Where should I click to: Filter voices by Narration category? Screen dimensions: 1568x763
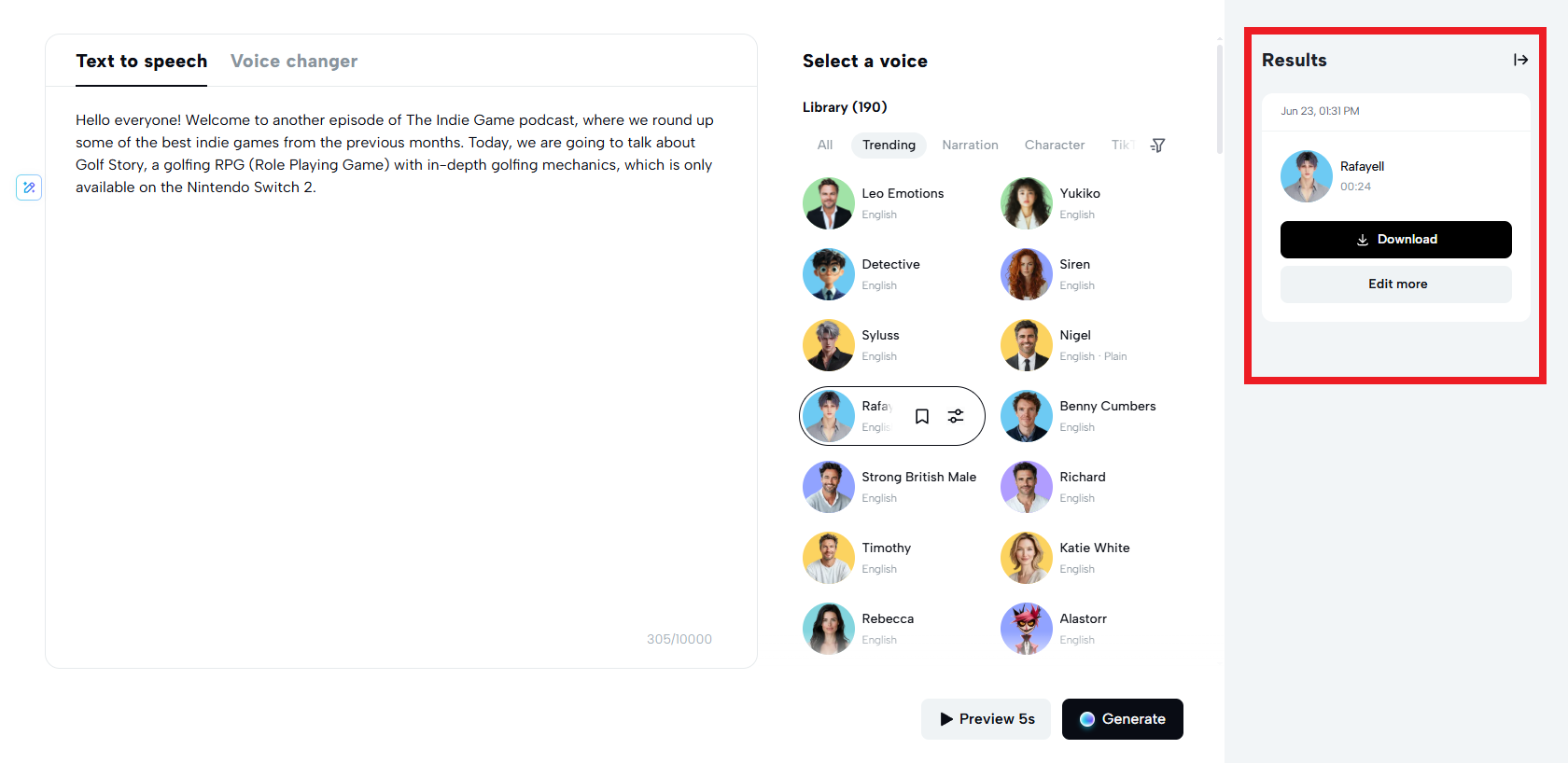click(x=970, y=146)
